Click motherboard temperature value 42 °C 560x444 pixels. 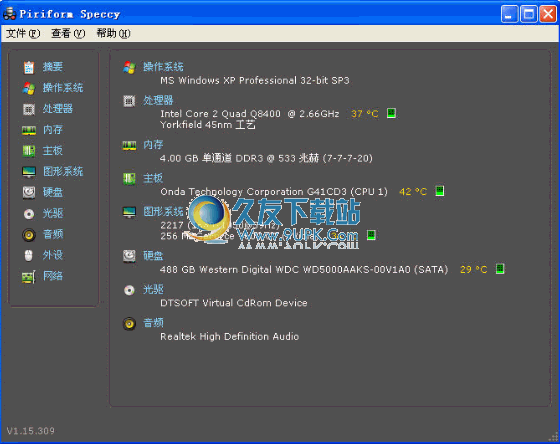point(413,192)
